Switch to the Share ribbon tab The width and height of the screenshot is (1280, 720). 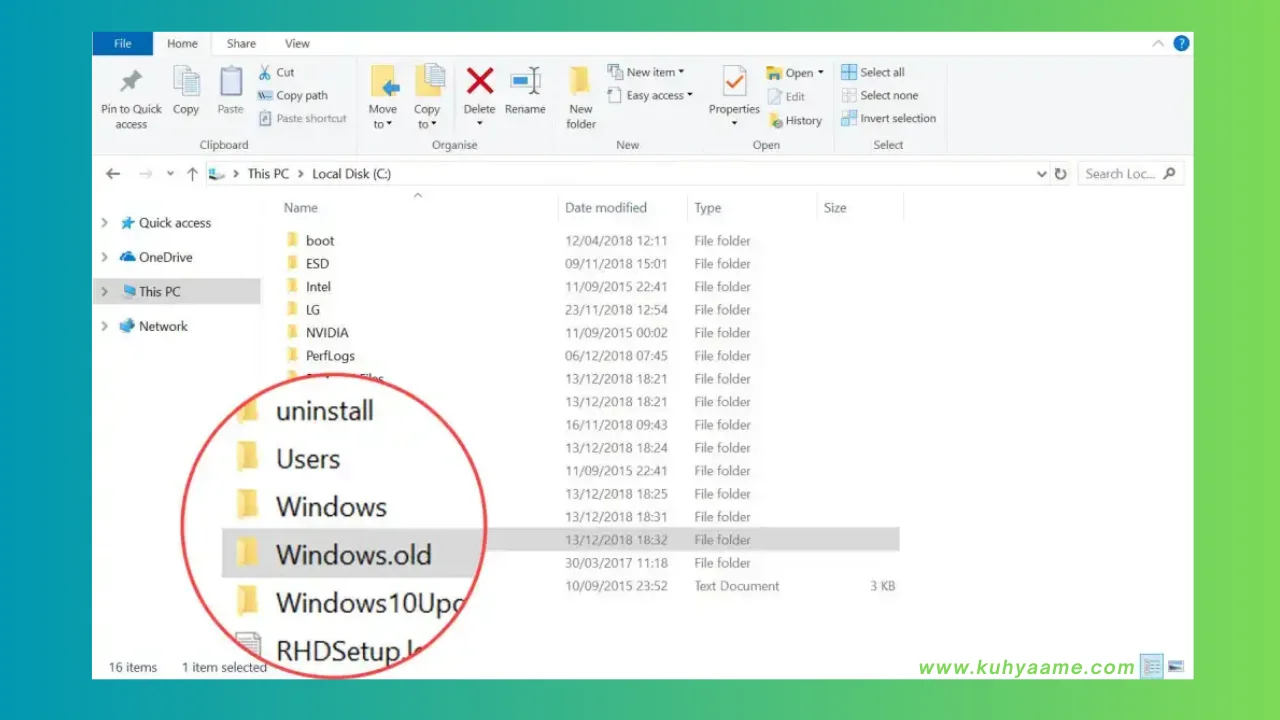click(241, 43)
